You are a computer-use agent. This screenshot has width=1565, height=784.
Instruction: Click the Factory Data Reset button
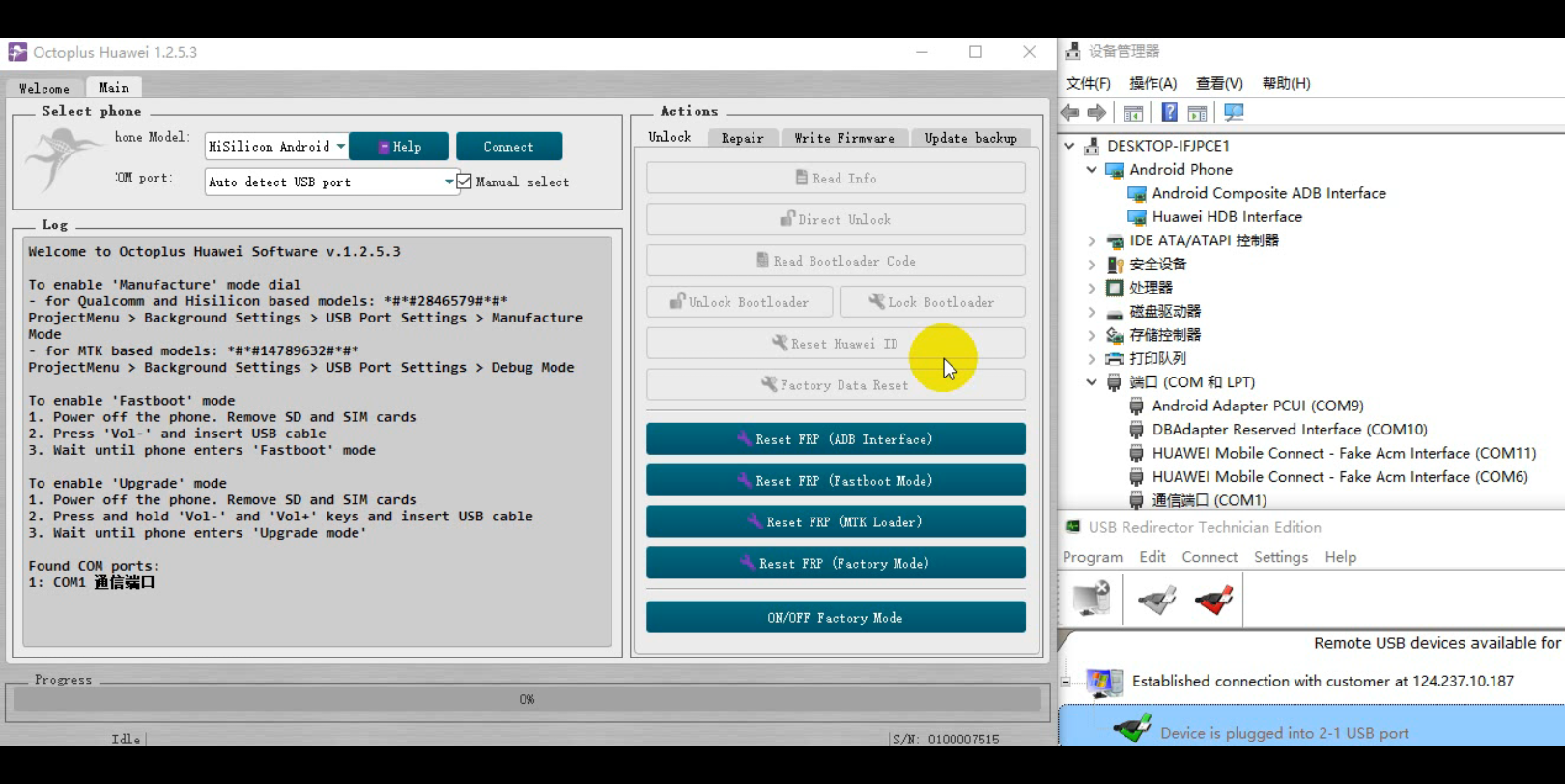[x=836, y=385]
